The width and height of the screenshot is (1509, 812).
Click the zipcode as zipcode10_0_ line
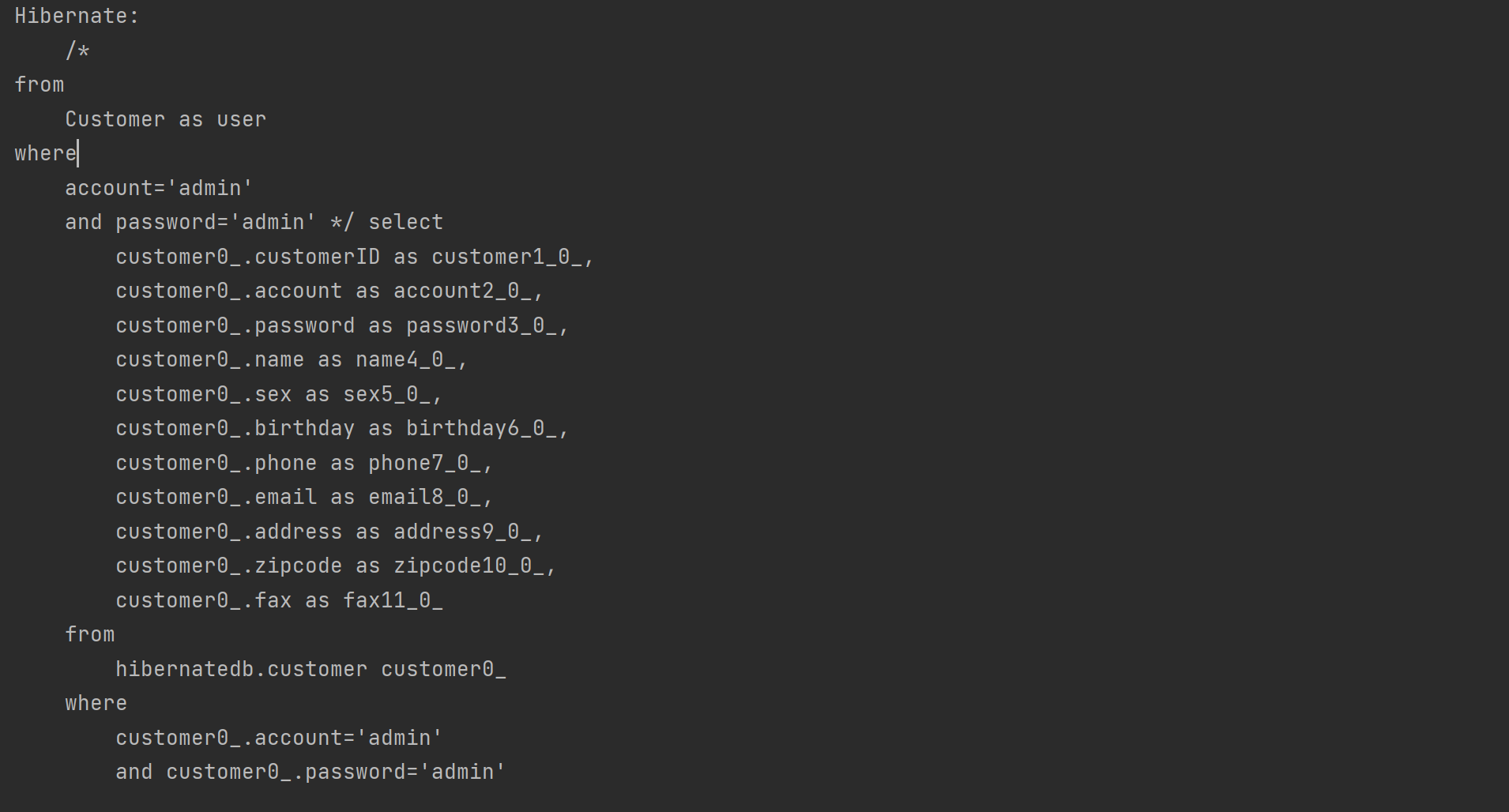[x=336, y=566]
